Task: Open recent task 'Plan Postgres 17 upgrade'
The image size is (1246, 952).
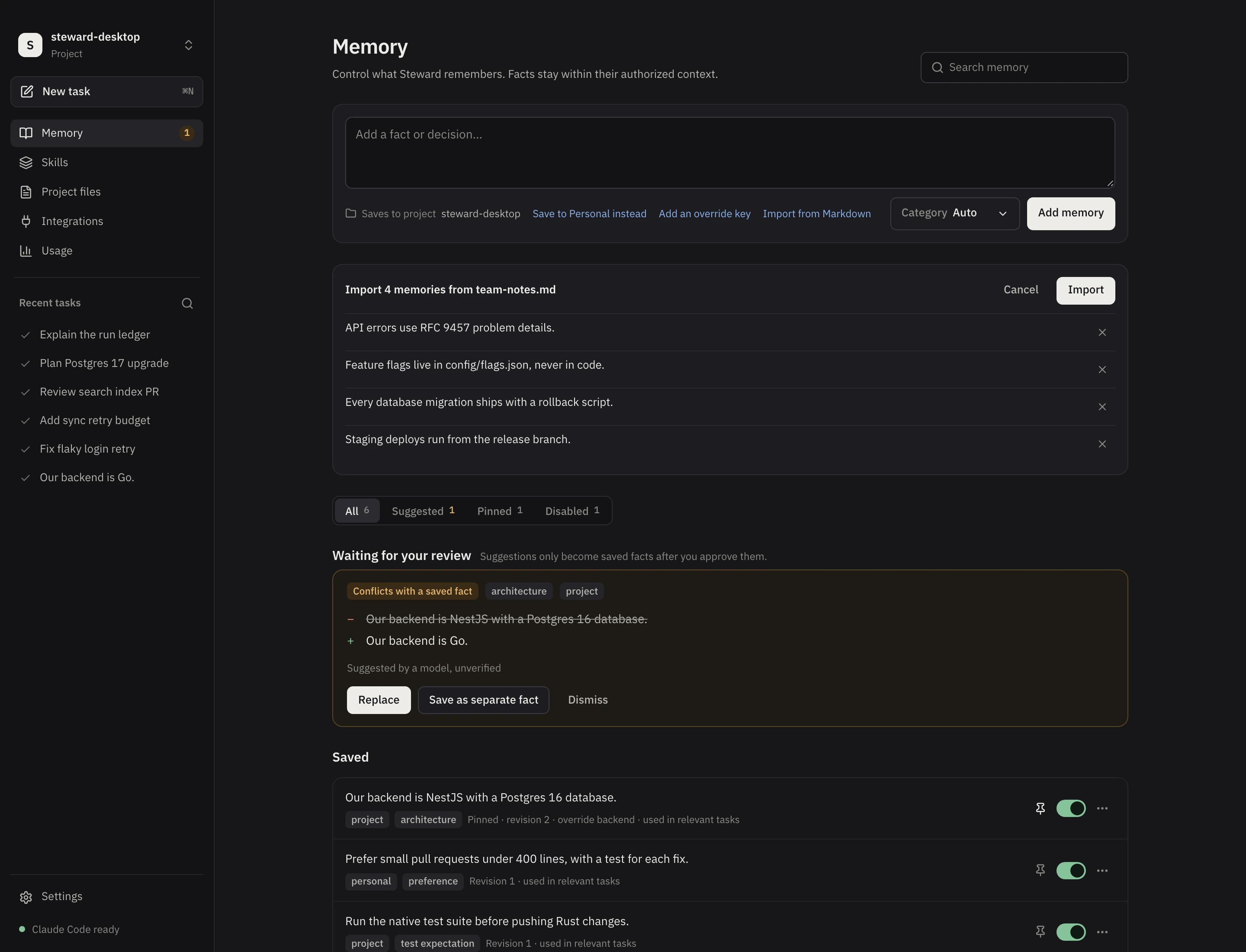Action: [x=106, y=364]
